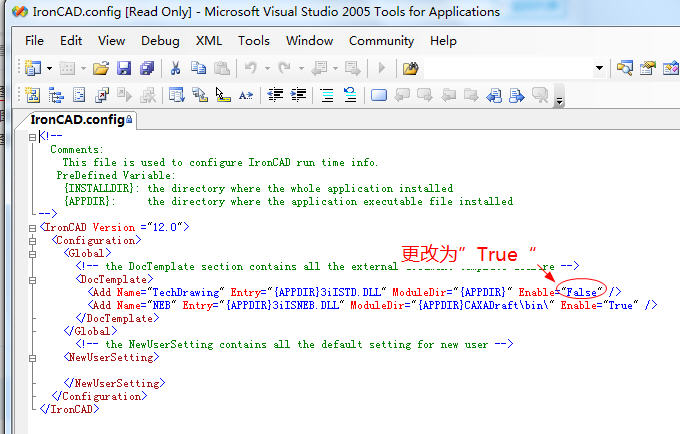Click the Find in Files binoculars icon
This screenshot has width=680, height=434.
coord(410,68)
